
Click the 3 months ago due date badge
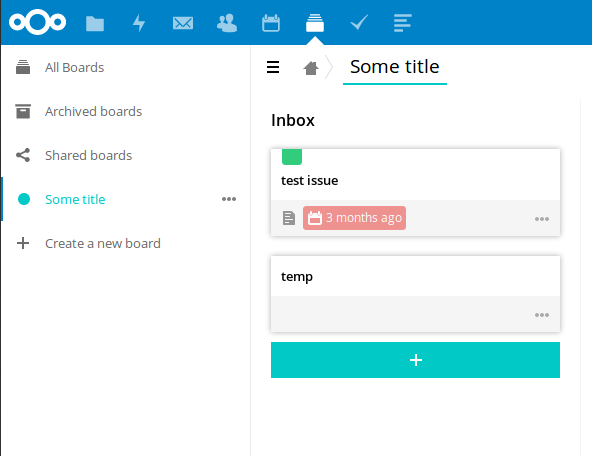point(354,218)
